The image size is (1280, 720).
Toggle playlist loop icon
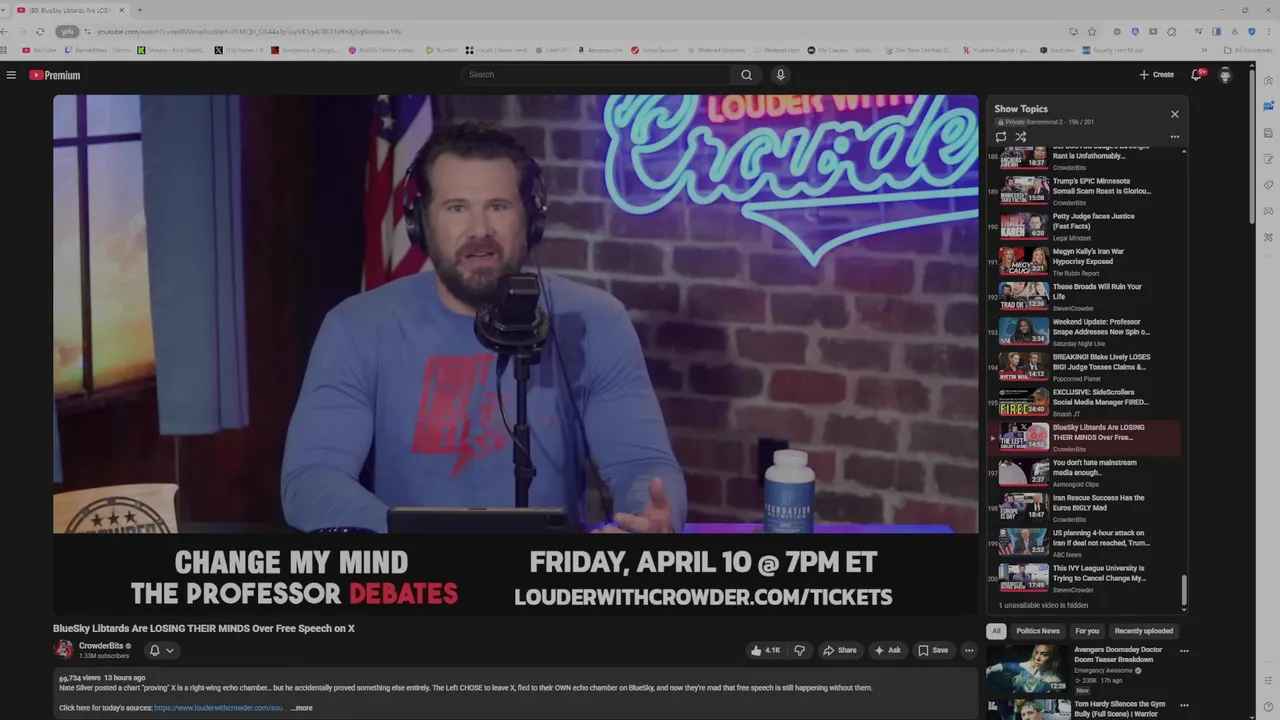pyautogui.click(x=1001, y=137)
